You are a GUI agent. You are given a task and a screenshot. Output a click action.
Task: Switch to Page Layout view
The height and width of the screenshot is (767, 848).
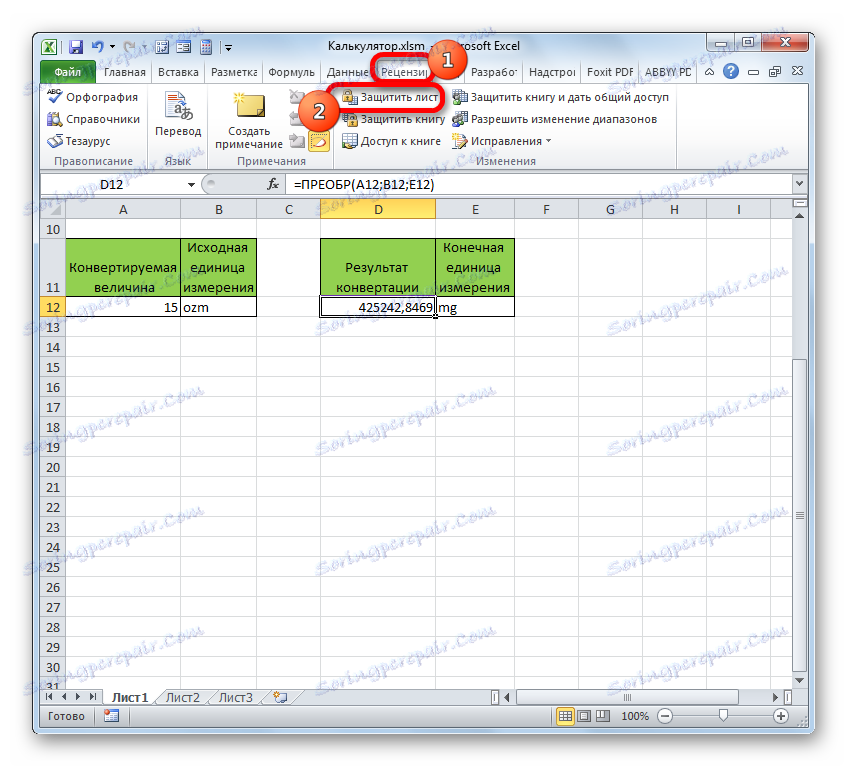click(x=584, y=716)
